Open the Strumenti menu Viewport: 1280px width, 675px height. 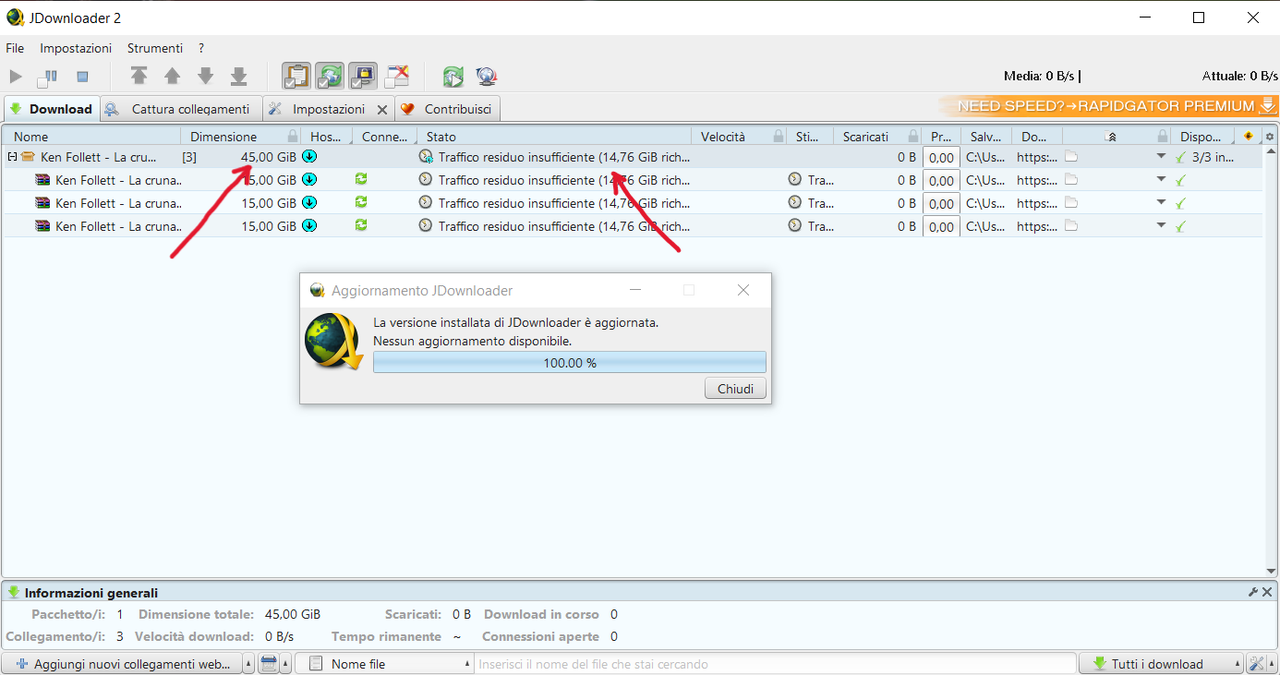click(x=155, y=48)
